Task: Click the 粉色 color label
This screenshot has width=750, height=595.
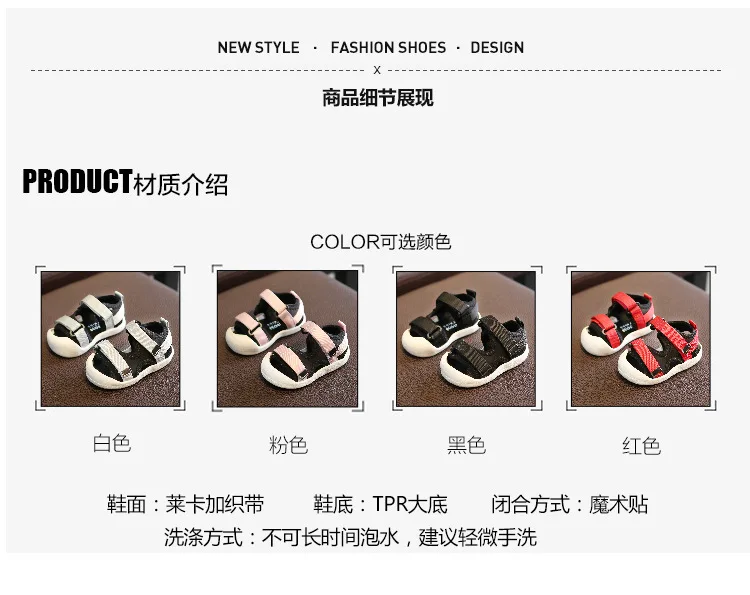Action: pos(288,445)
